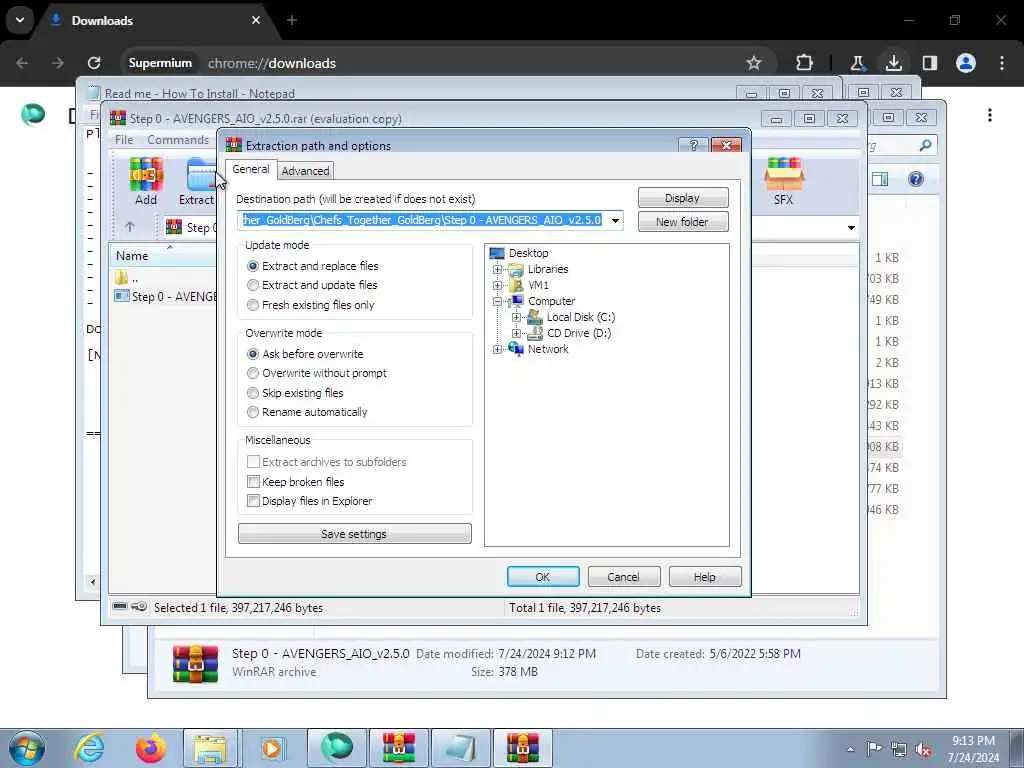
Task: Open the browser Downloads tray icon
Action: click(894, 63)
